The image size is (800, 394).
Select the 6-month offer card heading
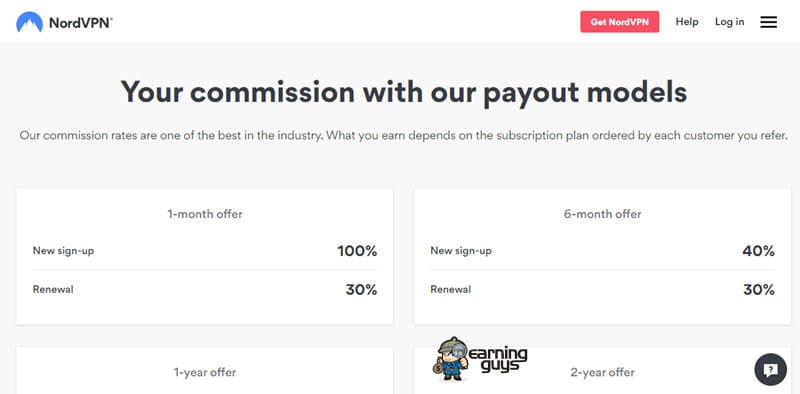pos(603,214)
